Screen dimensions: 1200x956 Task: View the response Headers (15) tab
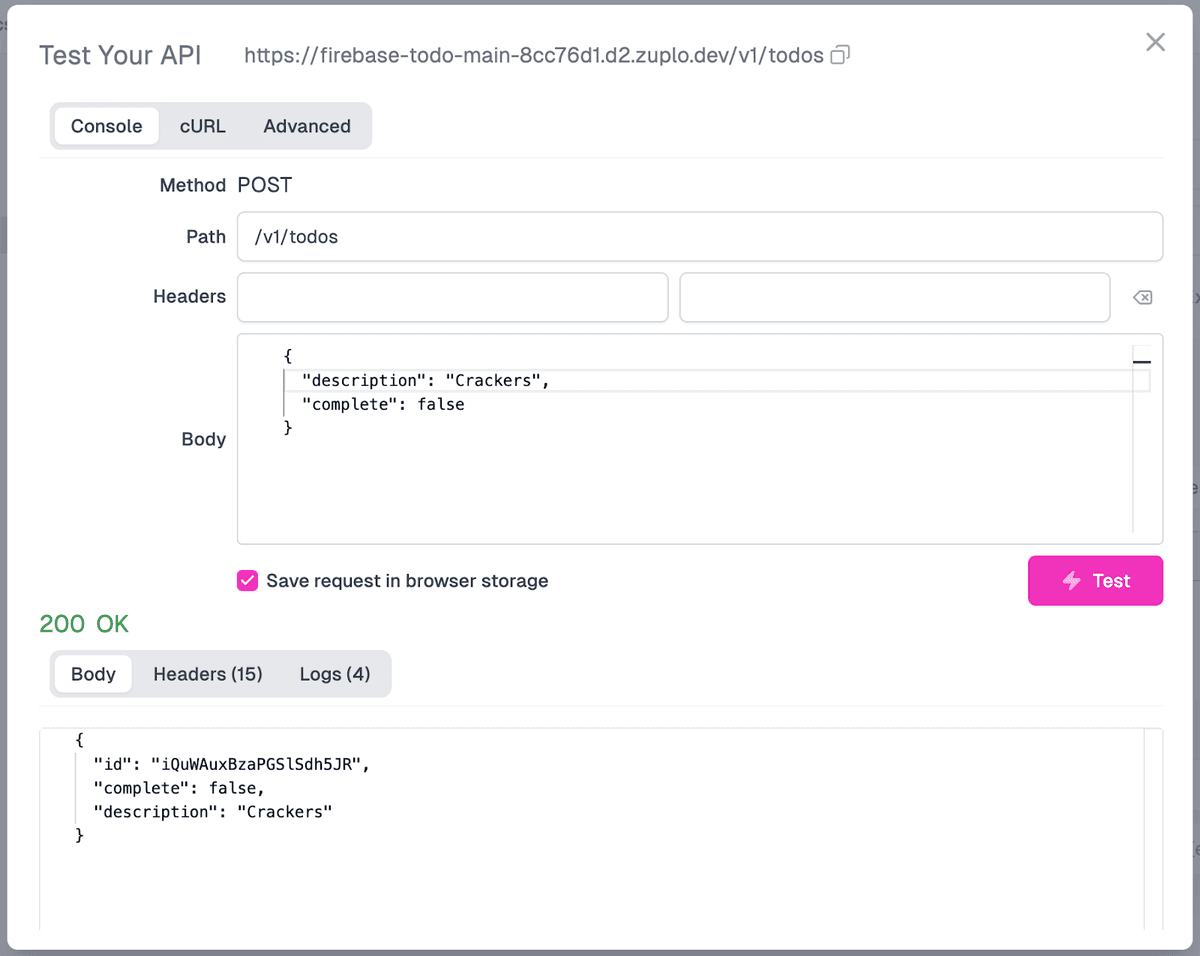tap(208, 674)
